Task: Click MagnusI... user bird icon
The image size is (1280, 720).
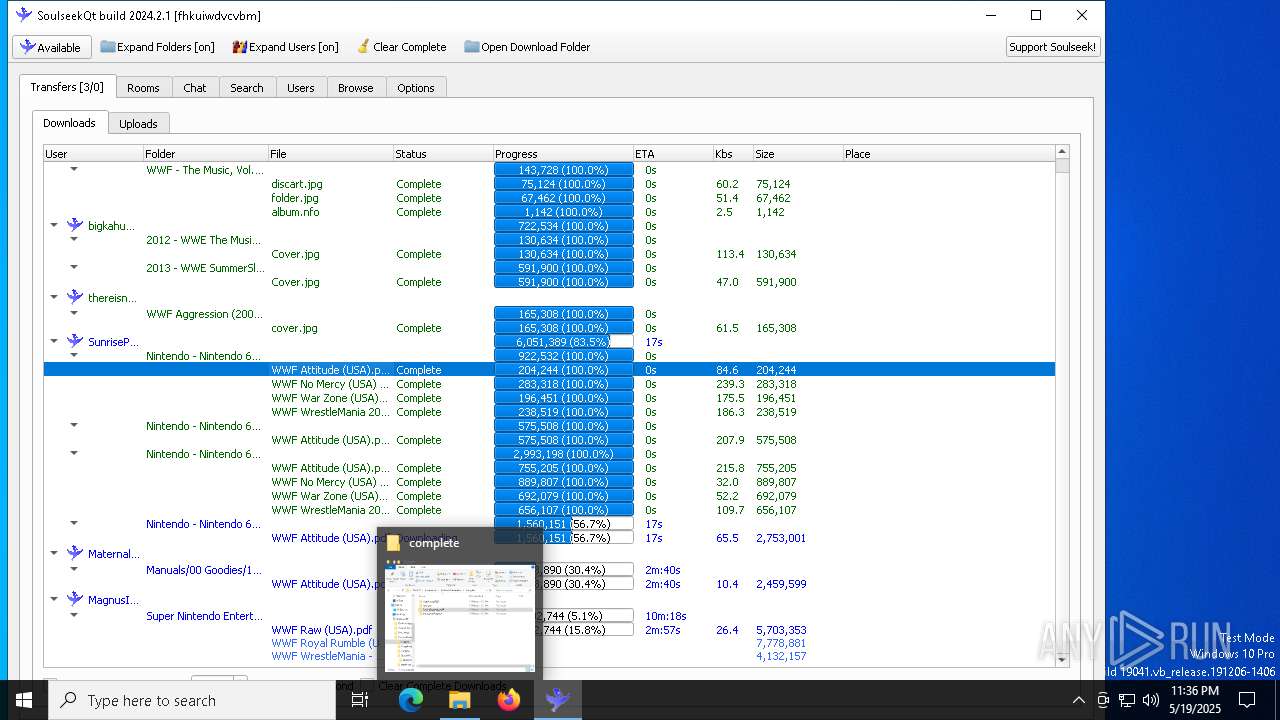Action: 75,599
